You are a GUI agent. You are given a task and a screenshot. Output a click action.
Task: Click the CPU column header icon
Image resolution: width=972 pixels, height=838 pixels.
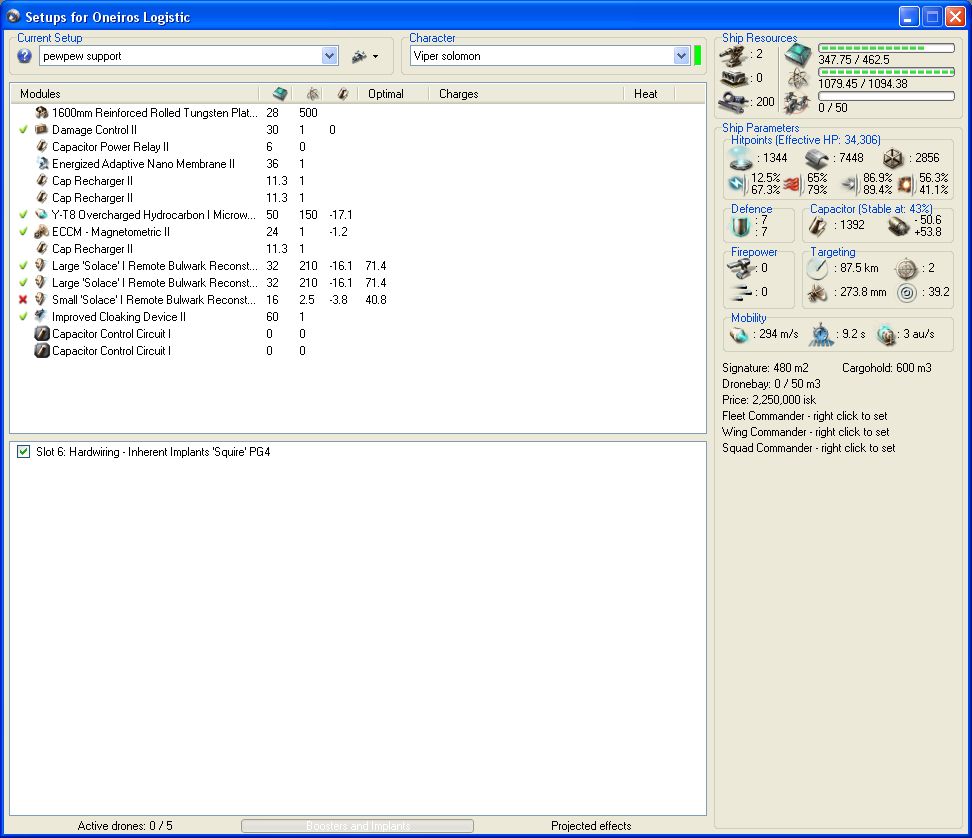(x=280, y=93)
